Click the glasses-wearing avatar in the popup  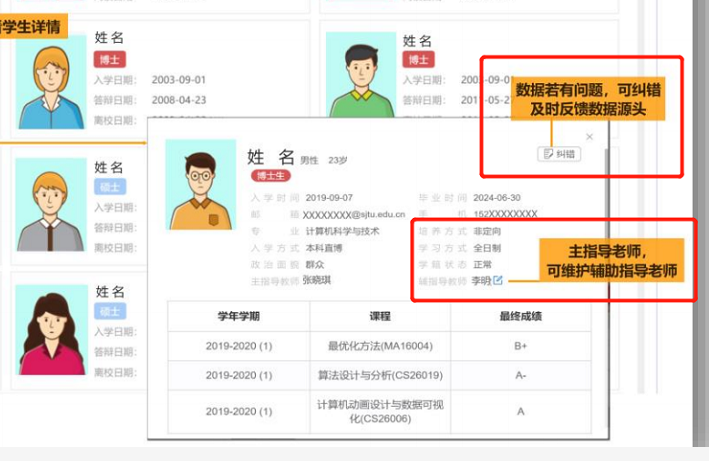(201, 185)
